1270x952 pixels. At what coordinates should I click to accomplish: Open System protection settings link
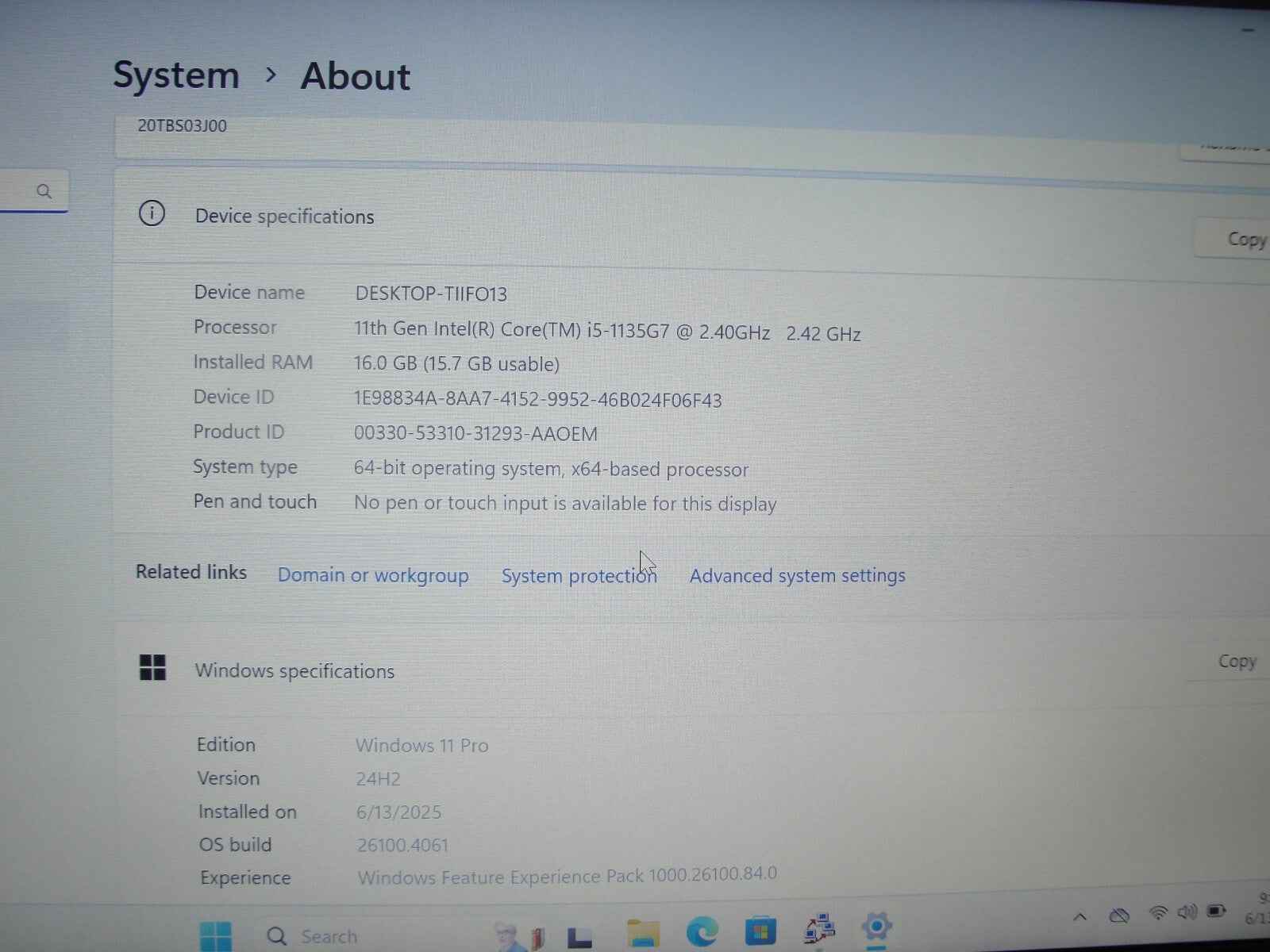click(579, 575)
